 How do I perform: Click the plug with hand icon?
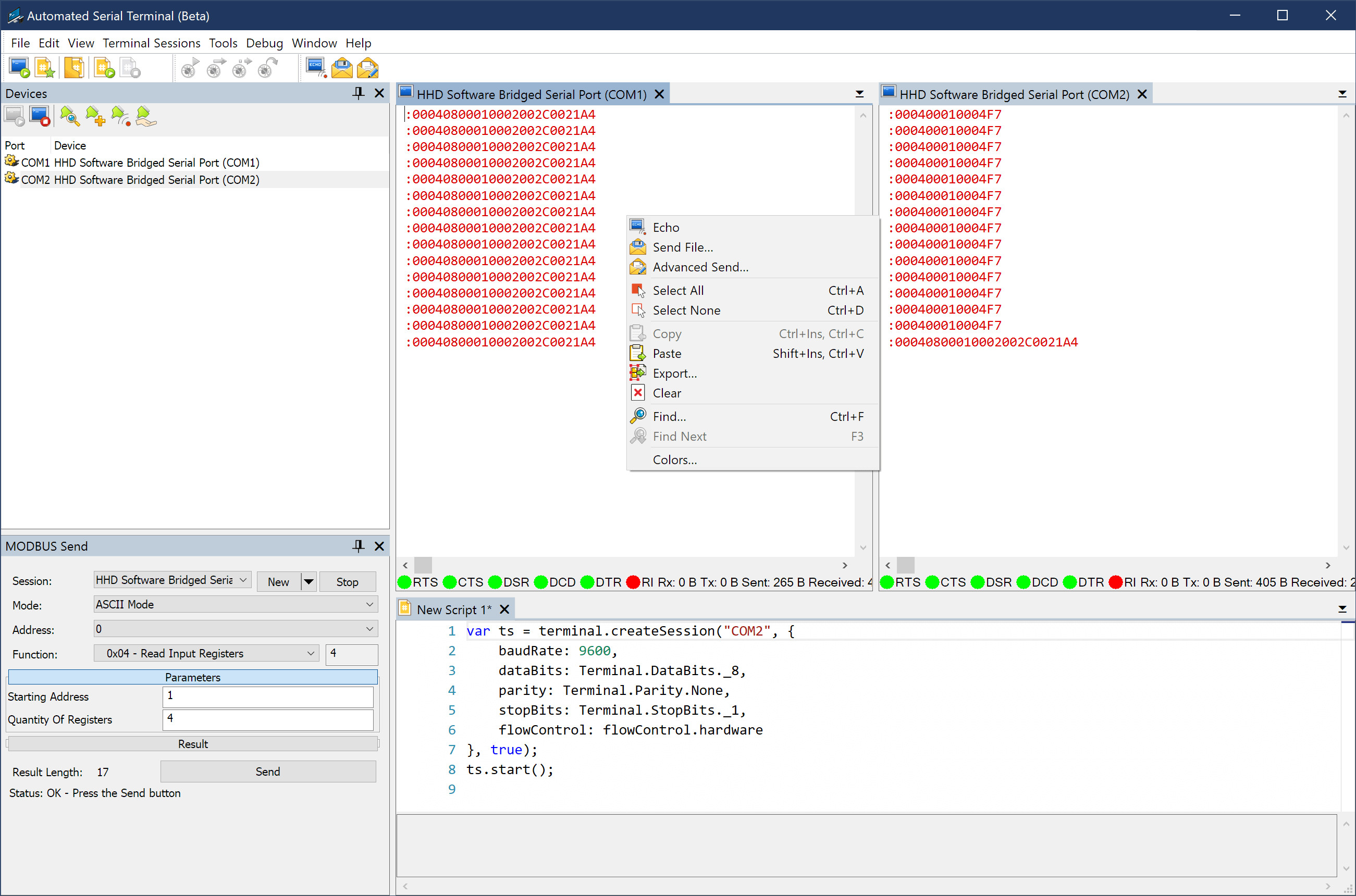click(146, 117)
